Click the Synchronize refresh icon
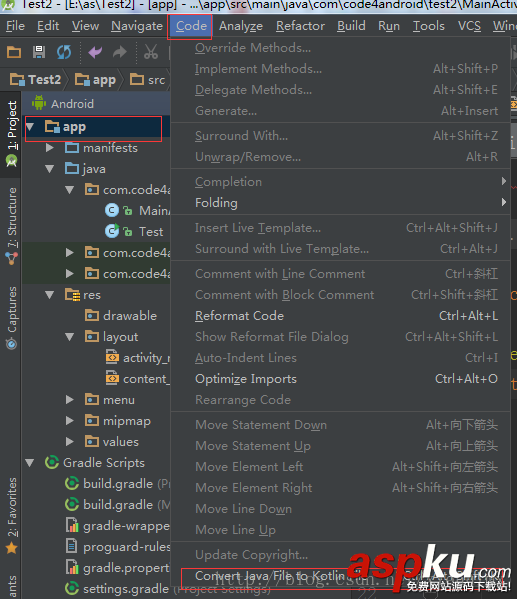The image size is (517, 599). (x=64, y=52)
